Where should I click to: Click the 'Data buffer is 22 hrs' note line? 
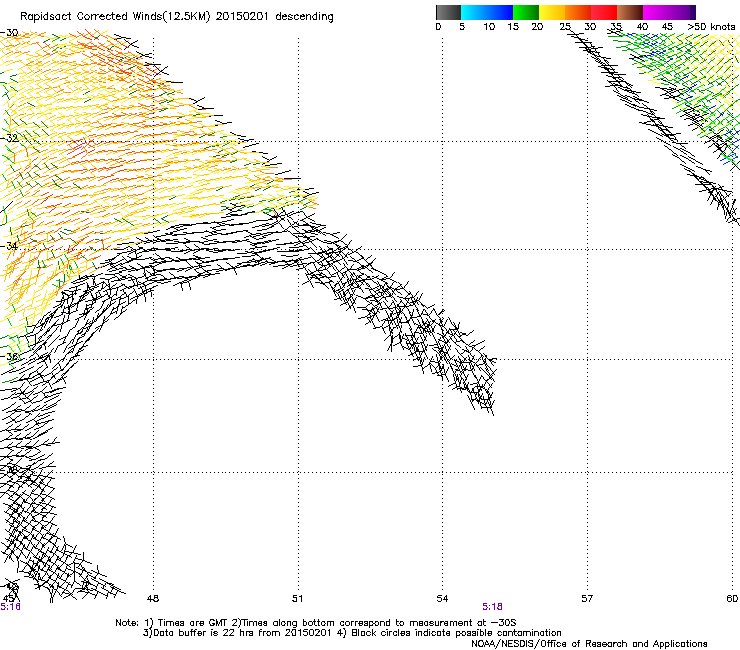pos(352,633)
